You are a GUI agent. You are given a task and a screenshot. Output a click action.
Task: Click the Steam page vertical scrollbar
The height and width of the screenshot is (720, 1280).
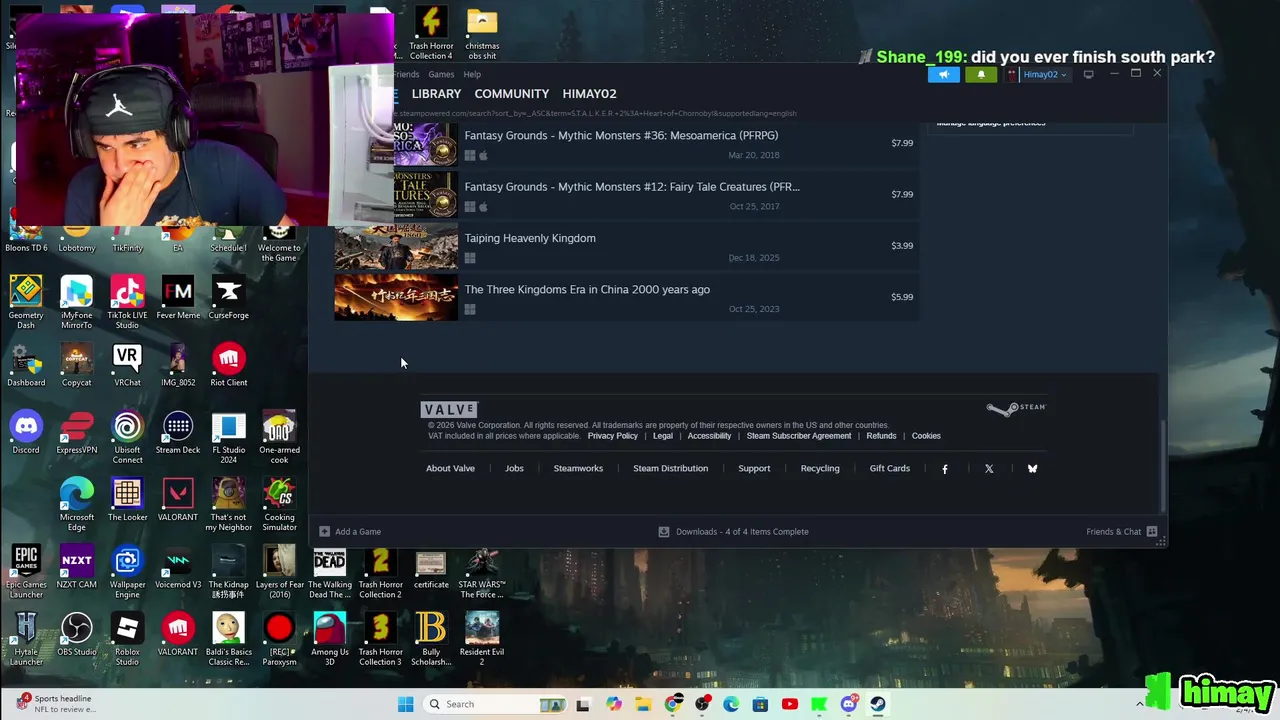click(x=1162, y=465)
